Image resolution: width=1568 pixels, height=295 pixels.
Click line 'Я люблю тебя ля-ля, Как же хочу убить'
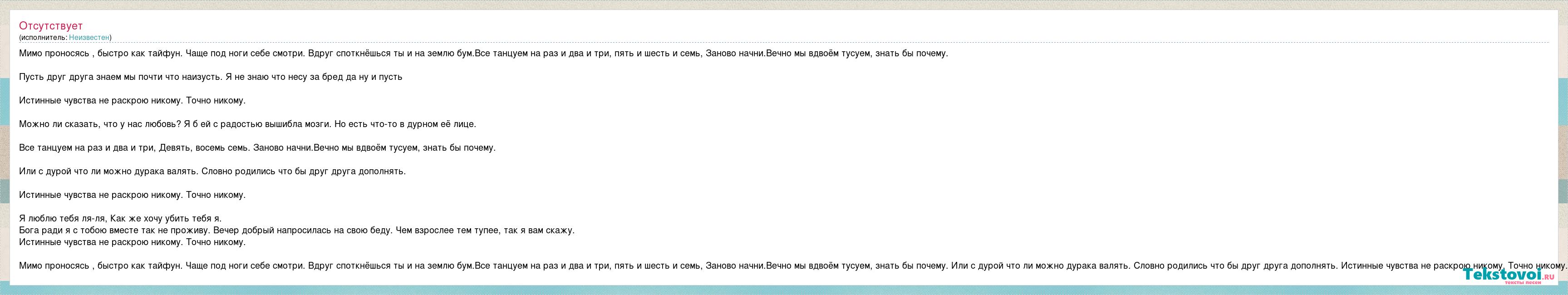pyautogui.click(x=121, y=218)
